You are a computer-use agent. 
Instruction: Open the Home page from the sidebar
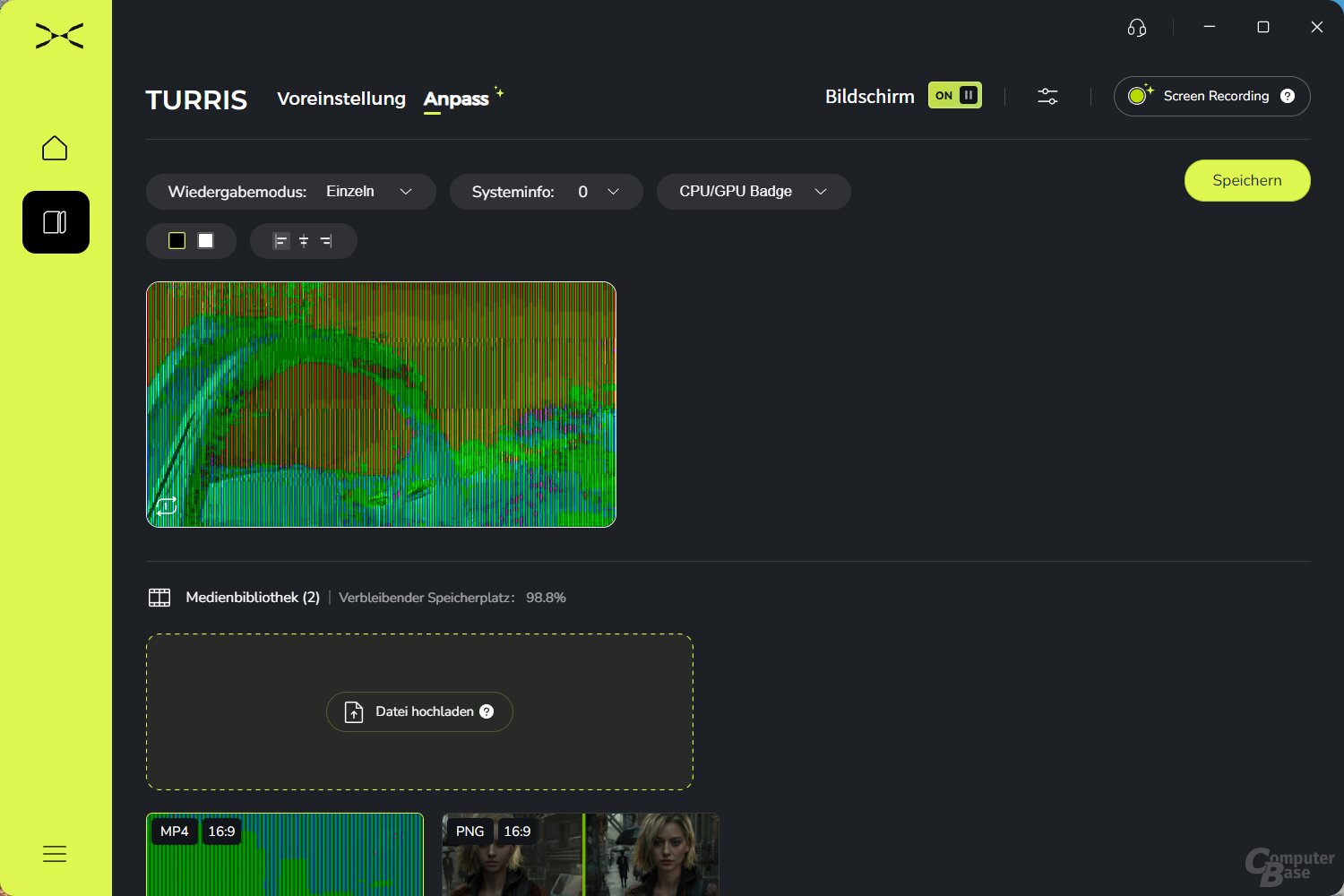55,148
